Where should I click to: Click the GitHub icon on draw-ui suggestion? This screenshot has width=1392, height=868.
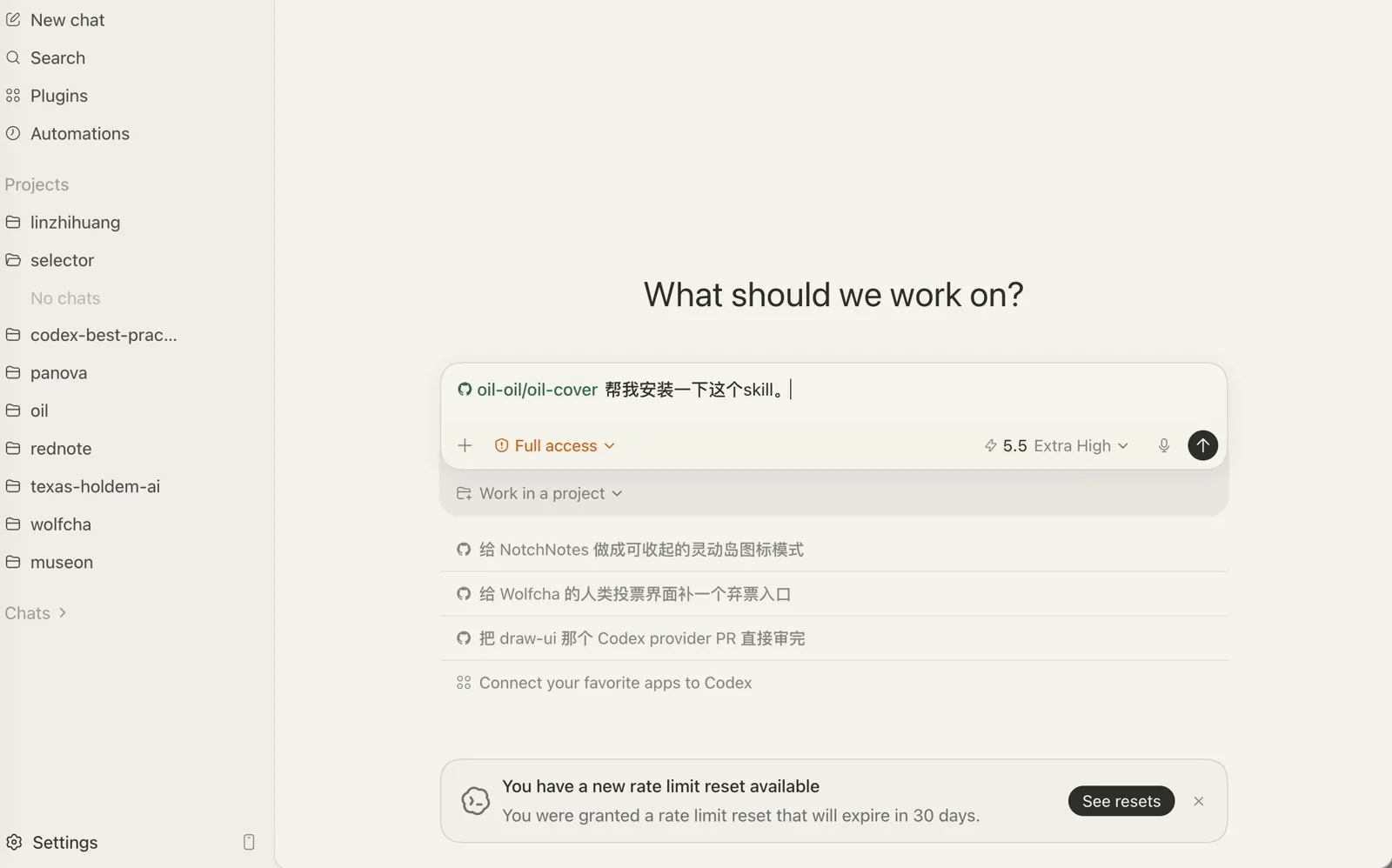[464, 638]
